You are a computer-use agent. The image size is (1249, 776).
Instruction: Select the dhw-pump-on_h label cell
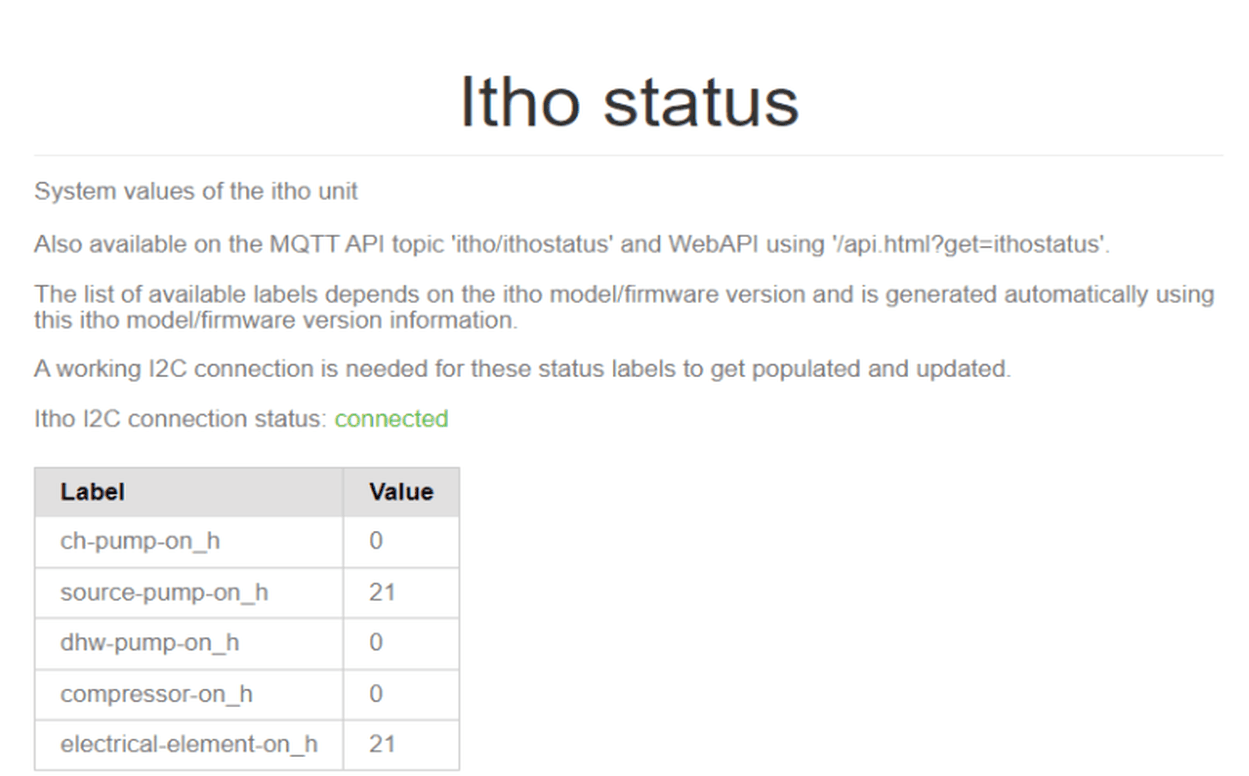point(189,642)
